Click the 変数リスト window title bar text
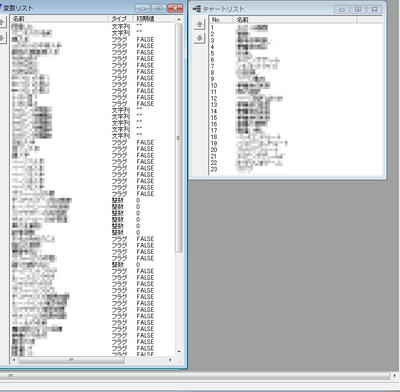The height and width of the screenshot is (392, 400). pyautogui.click(x=18, y=8)
